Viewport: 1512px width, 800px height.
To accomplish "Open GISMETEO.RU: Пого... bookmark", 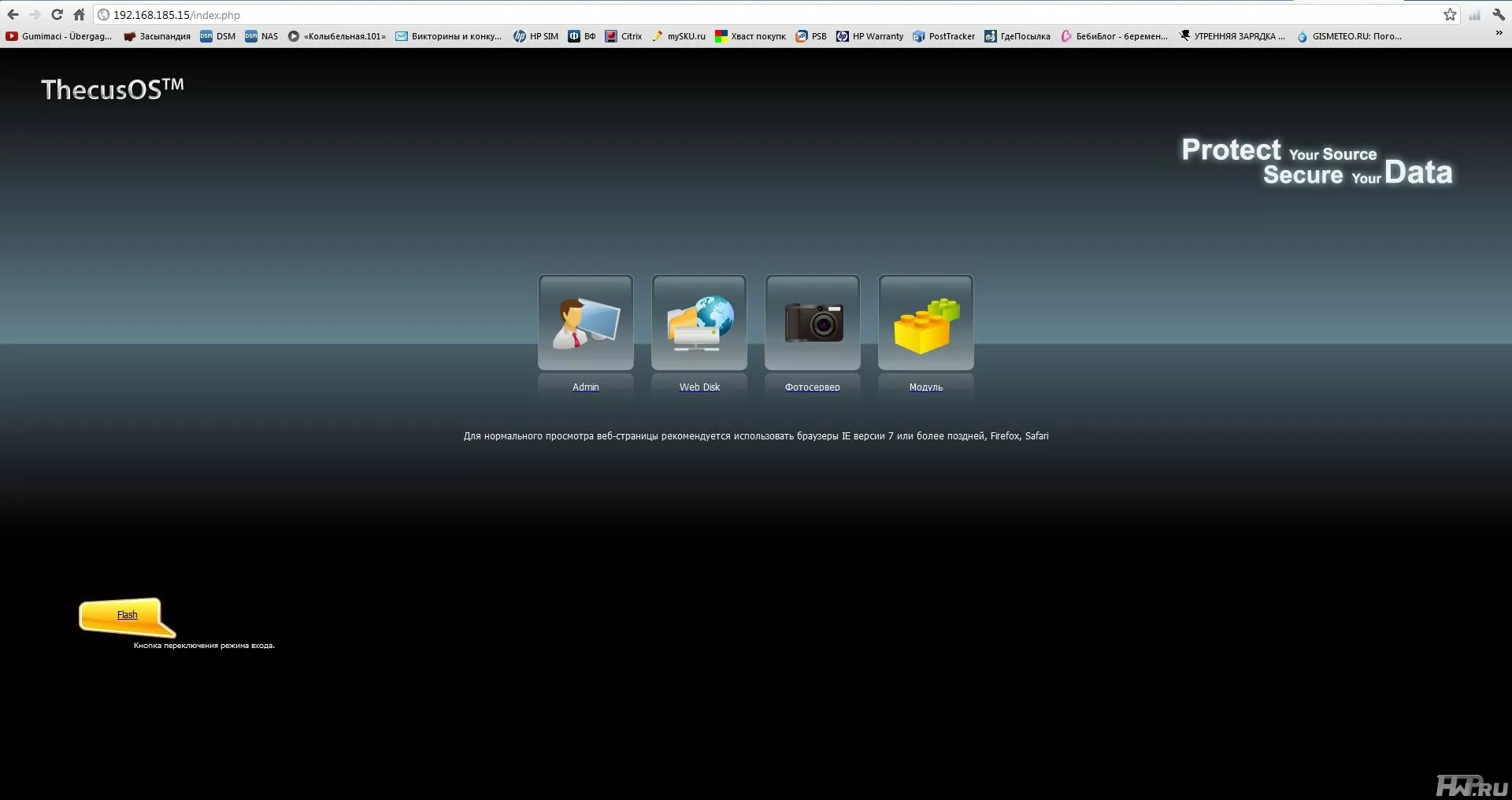I will tap(1349, 36).
